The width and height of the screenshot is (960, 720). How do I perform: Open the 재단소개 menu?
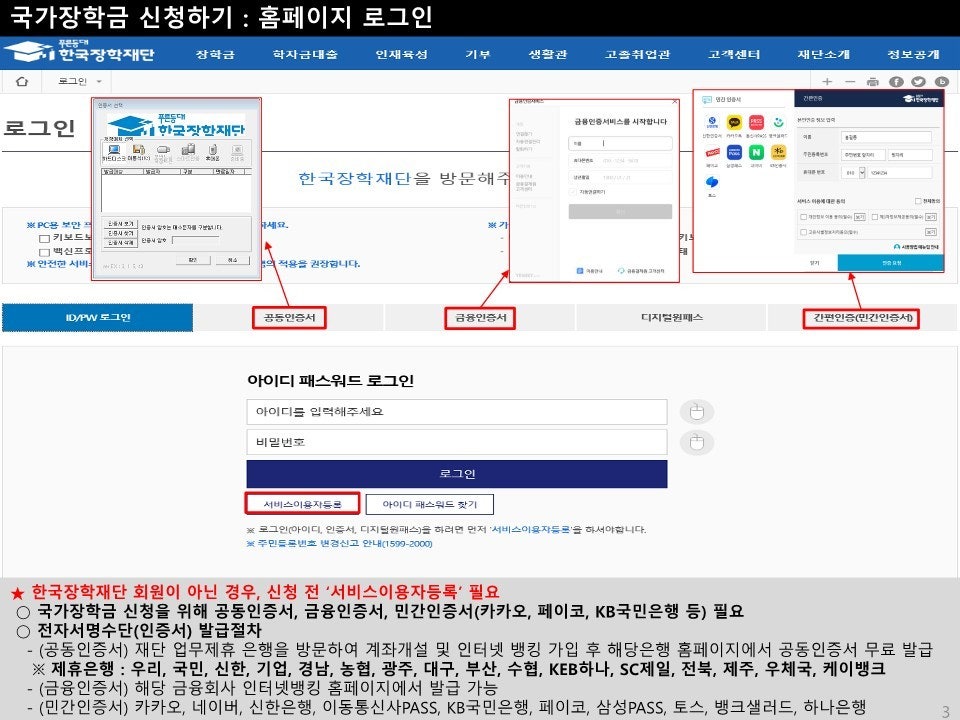pyautogui.click(x=823, y=54)
